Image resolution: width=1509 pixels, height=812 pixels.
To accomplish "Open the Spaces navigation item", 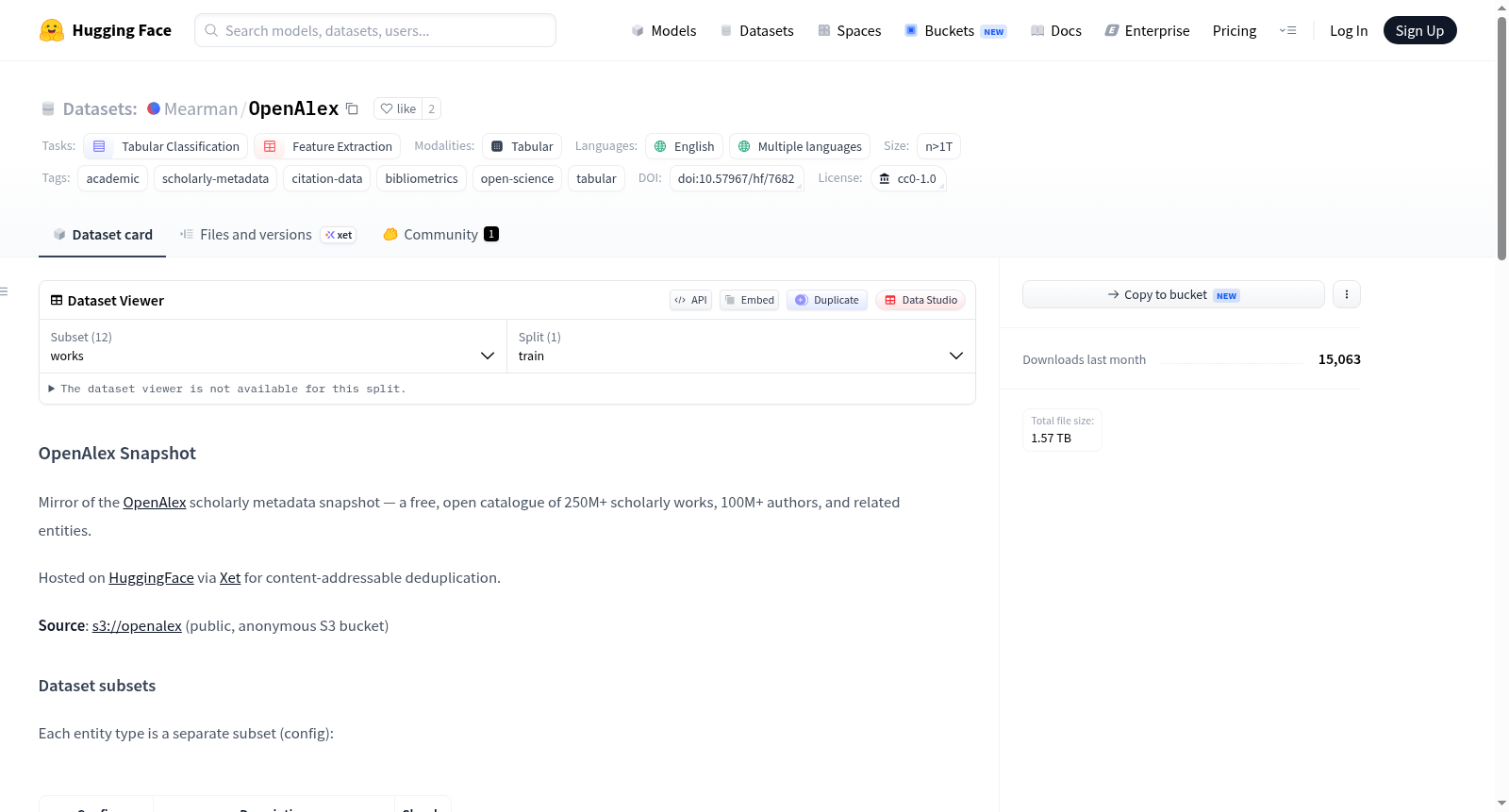I will [849, 30].
